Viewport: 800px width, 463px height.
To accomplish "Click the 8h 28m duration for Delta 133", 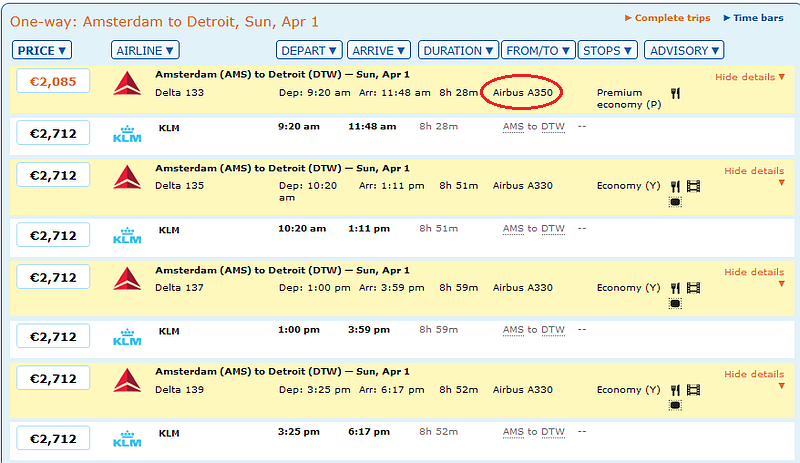I will 459,92.
